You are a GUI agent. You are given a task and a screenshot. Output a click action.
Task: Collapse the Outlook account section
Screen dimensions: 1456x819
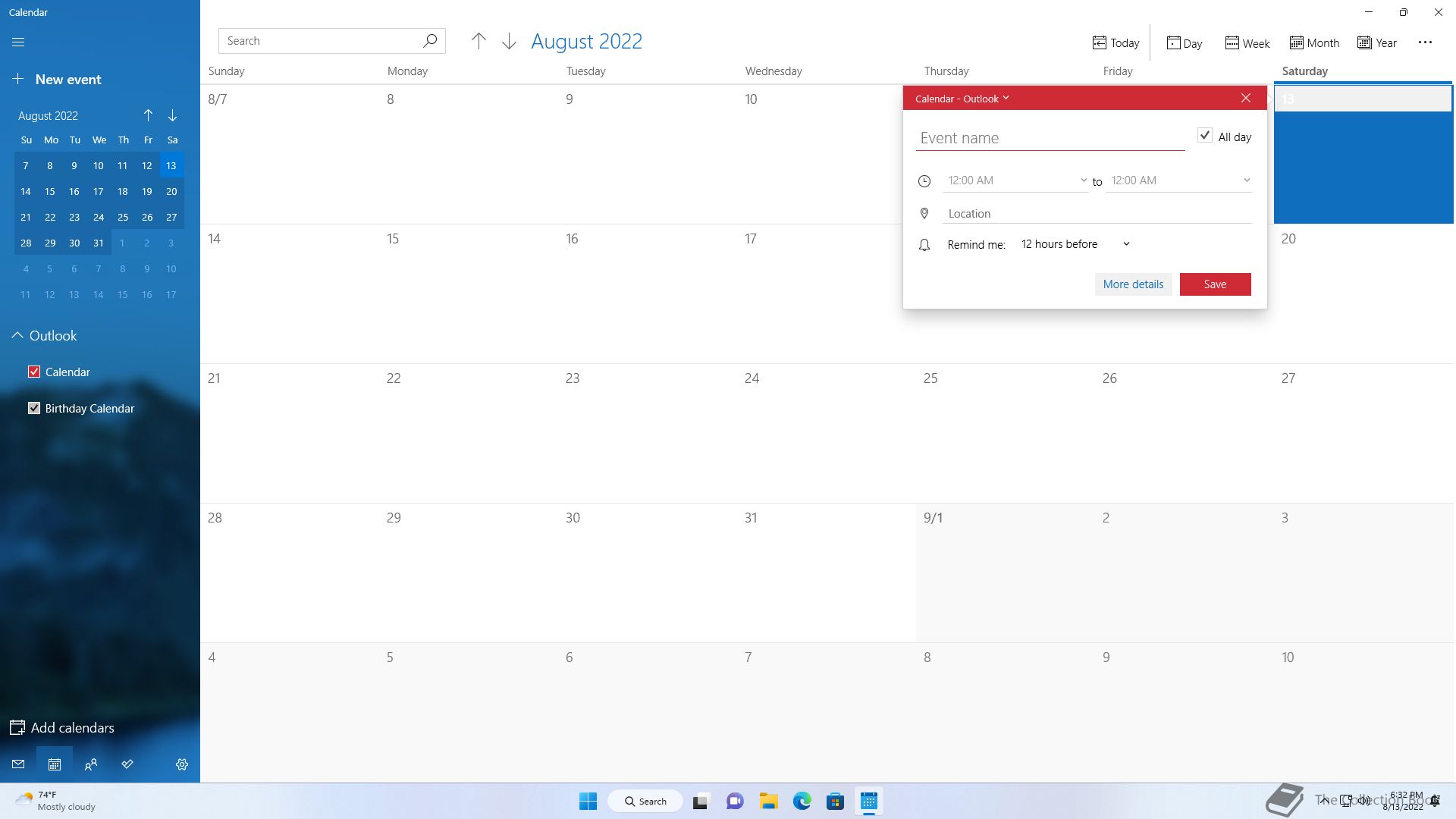(17, 335)
